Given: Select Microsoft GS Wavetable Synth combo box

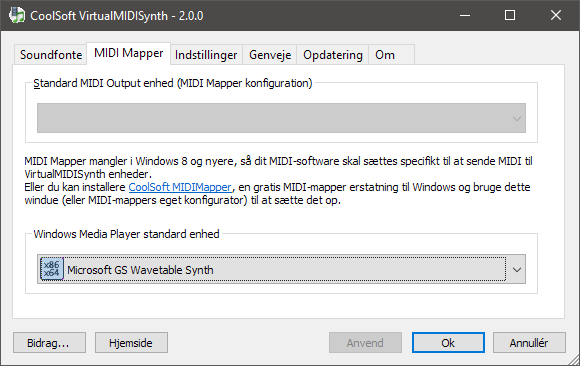Looking at the screenshot, I should (281, 269).
